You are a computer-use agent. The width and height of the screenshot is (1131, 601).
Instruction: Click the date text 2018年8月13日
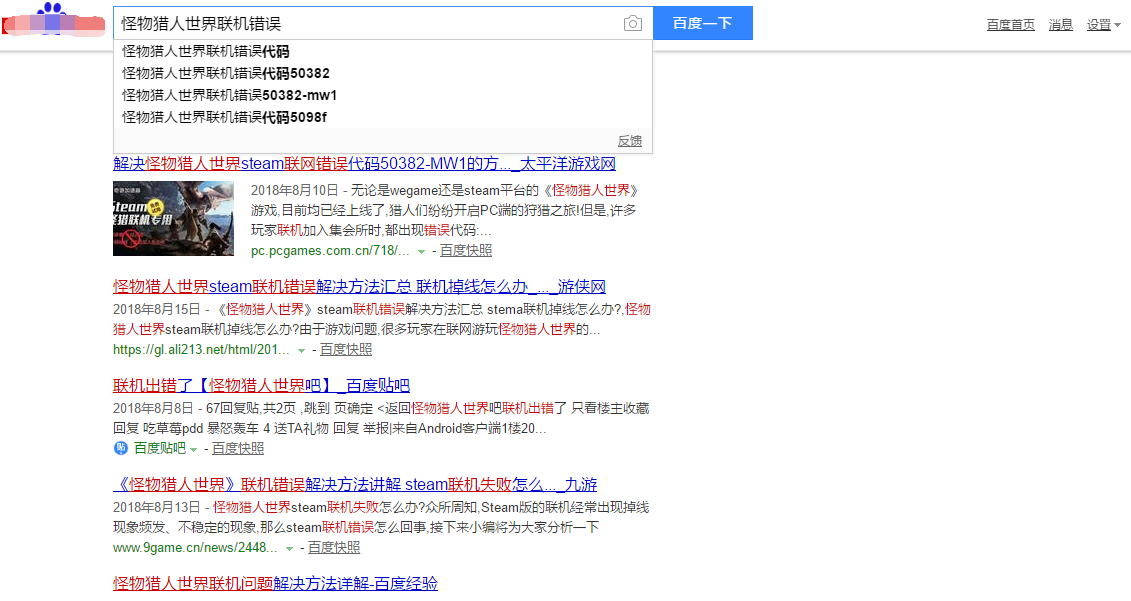pos(157,507)
